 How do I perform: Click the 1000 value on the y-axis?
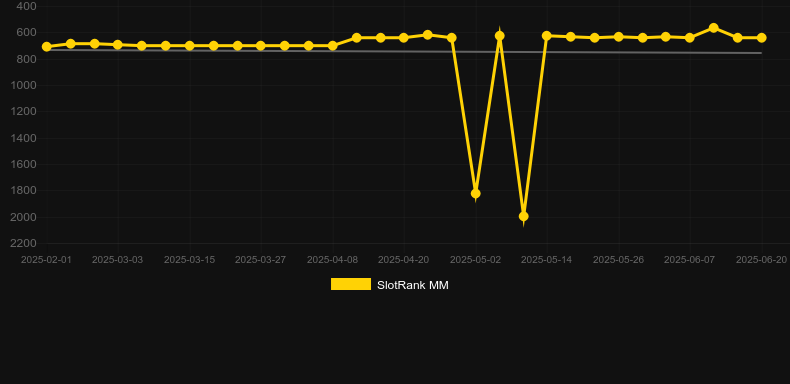pyautogui.click(x=24, y=85)
